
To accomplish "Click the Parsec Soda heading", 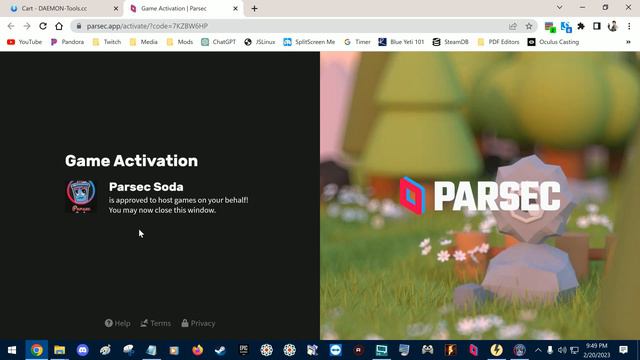I will 146,187.
